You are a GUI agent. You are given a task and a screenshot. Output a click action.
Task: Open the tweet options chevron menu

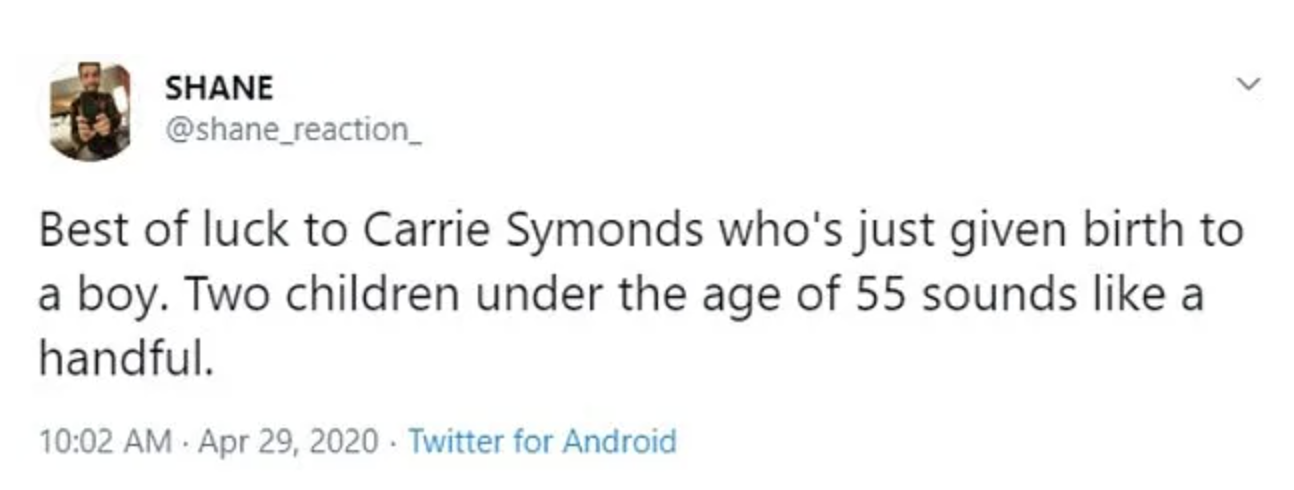tap(1248, 85)
